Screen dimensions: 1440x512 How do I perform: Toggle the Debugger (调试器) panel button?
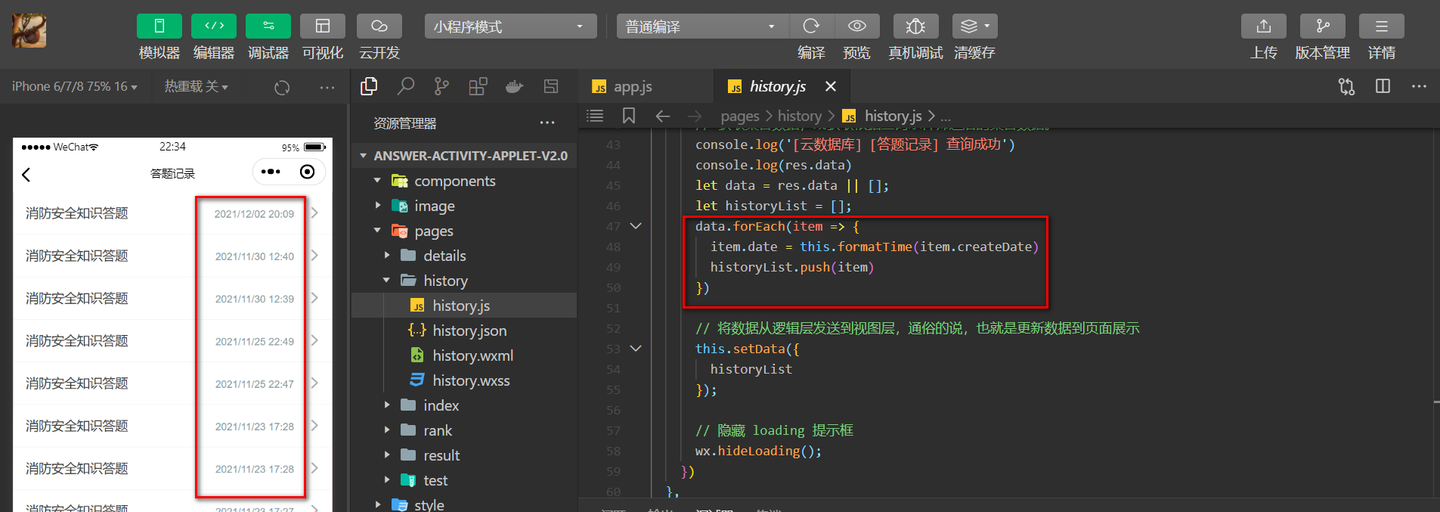pyautogui.click(x=268, y=27)
